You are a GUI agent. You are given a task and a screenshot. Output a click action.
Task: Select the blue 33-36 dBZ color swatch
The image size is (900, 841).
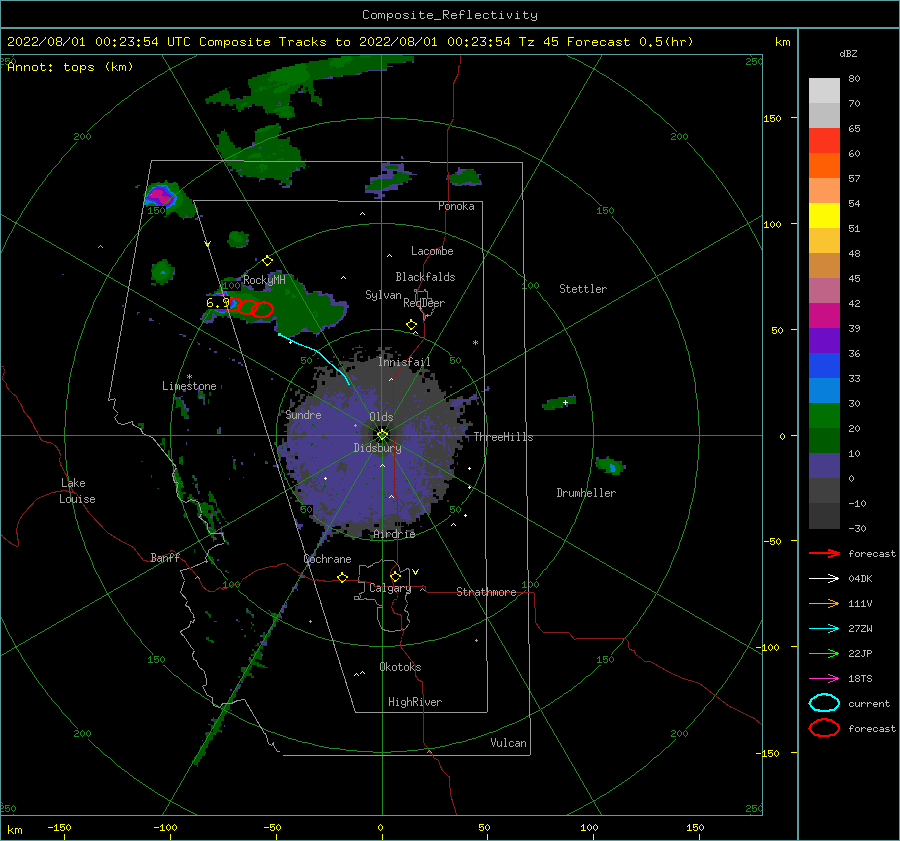click(824, 366)
